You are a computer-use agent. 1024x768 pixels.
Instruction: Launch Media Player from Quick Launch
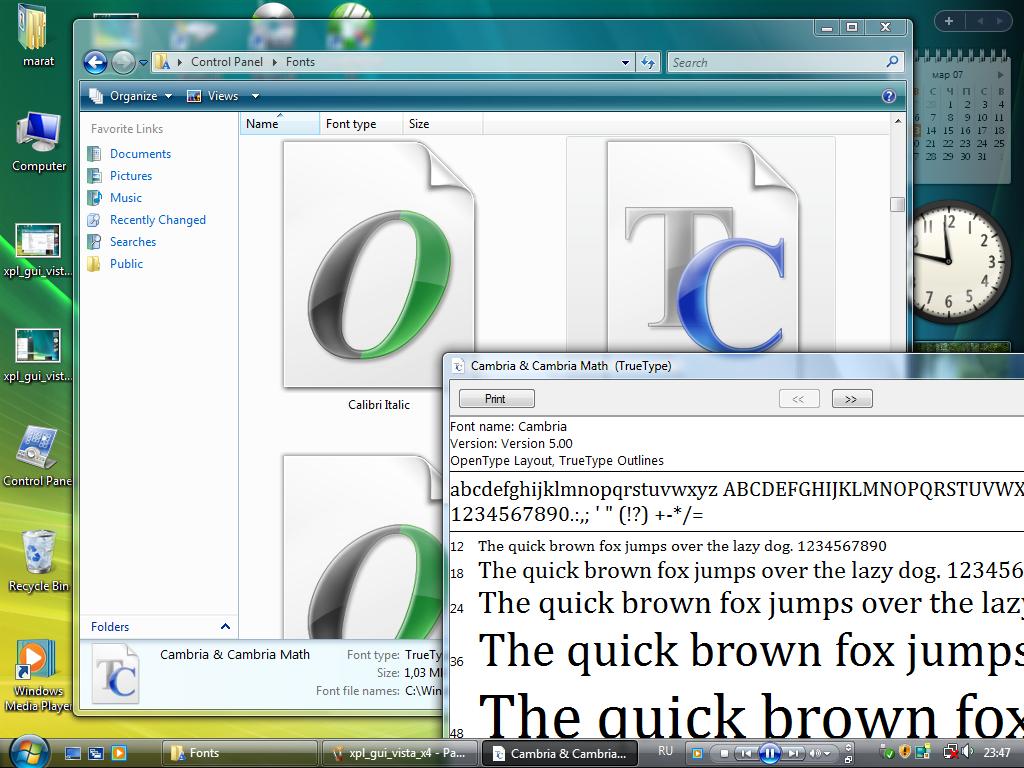(x=119, y=754)
